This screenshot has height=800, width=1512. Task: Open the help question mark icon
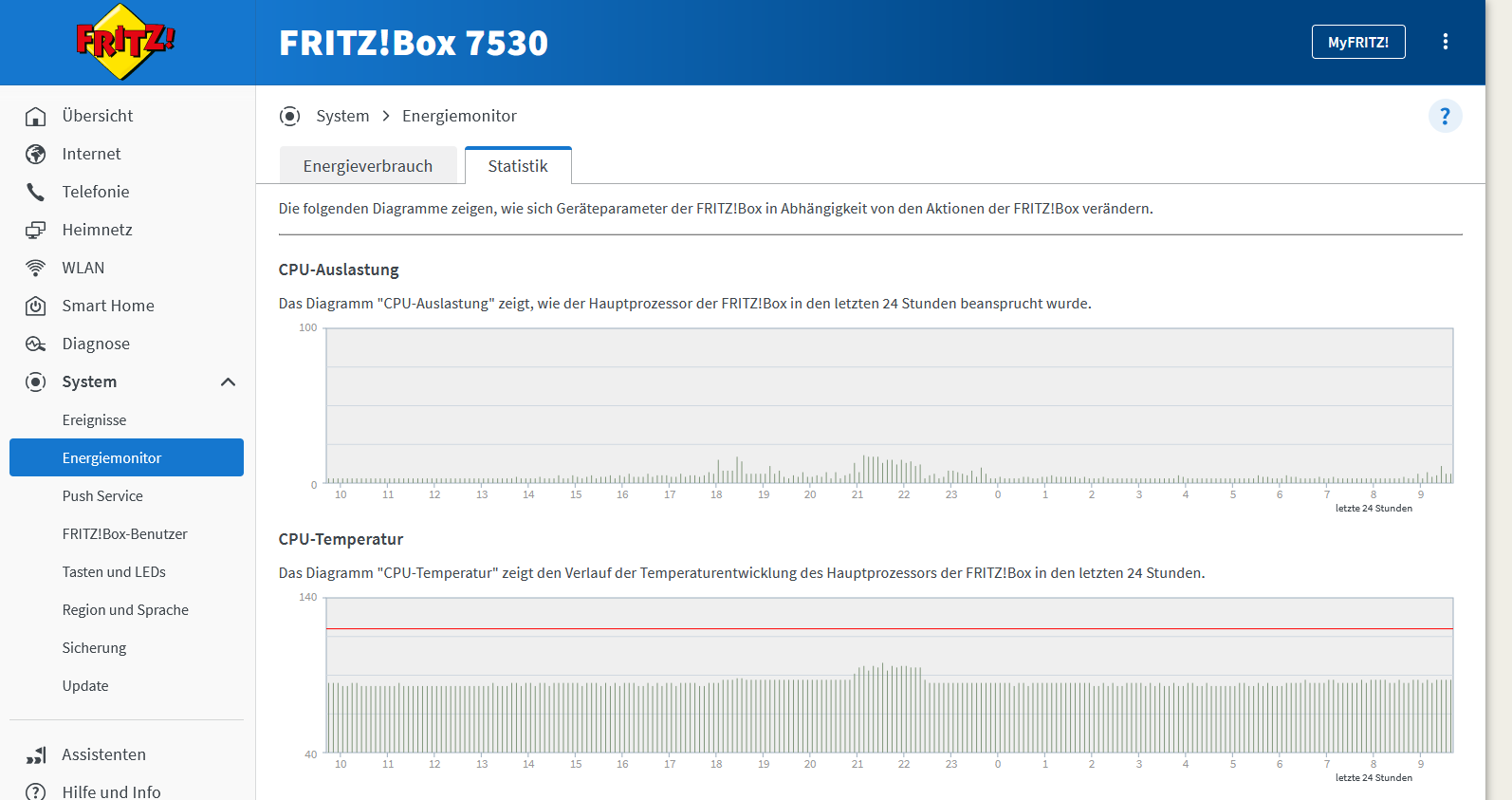(1446, 116)
